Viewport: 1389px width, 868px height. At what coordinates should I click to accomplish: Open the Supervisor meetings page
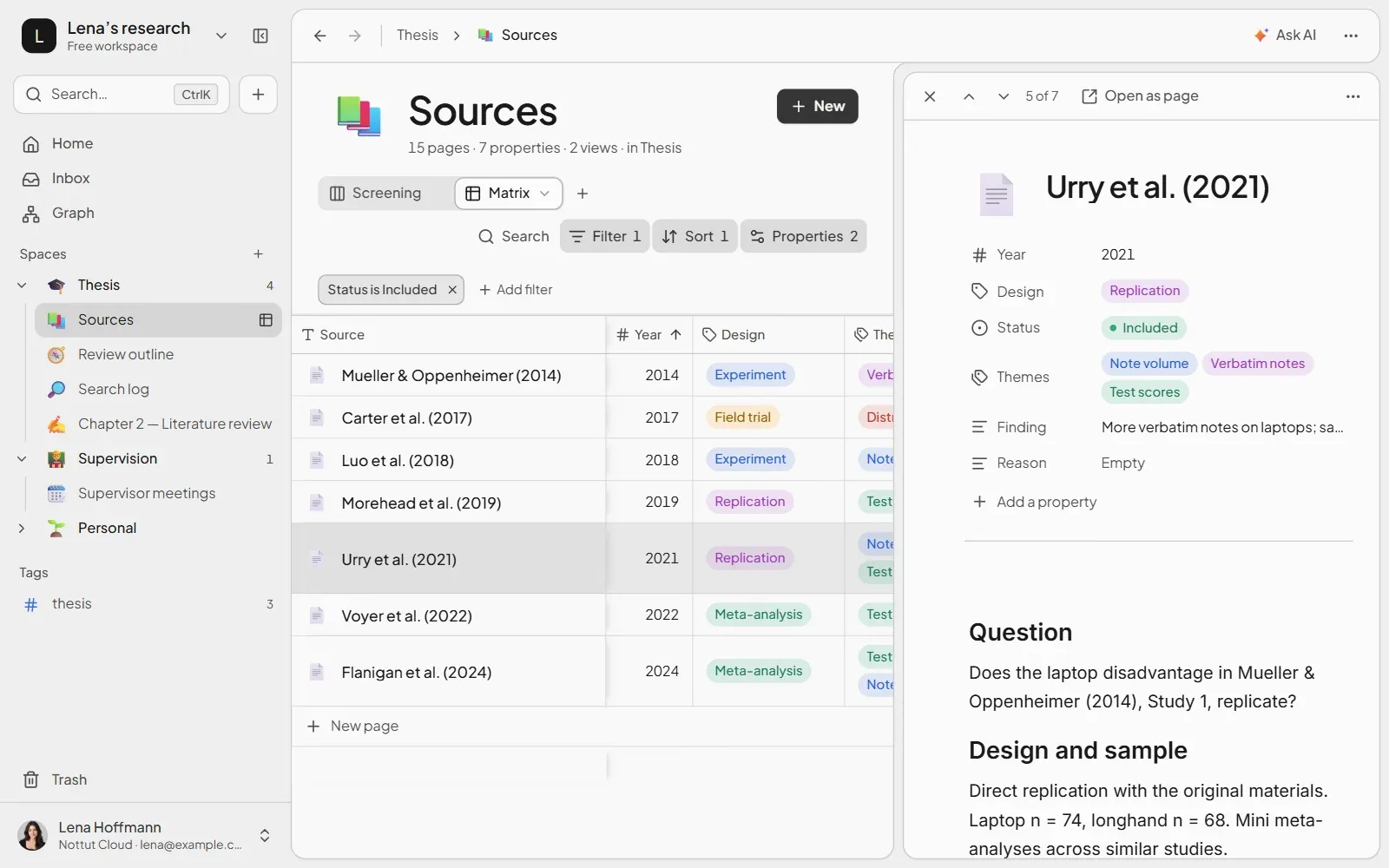pos(158,494)
